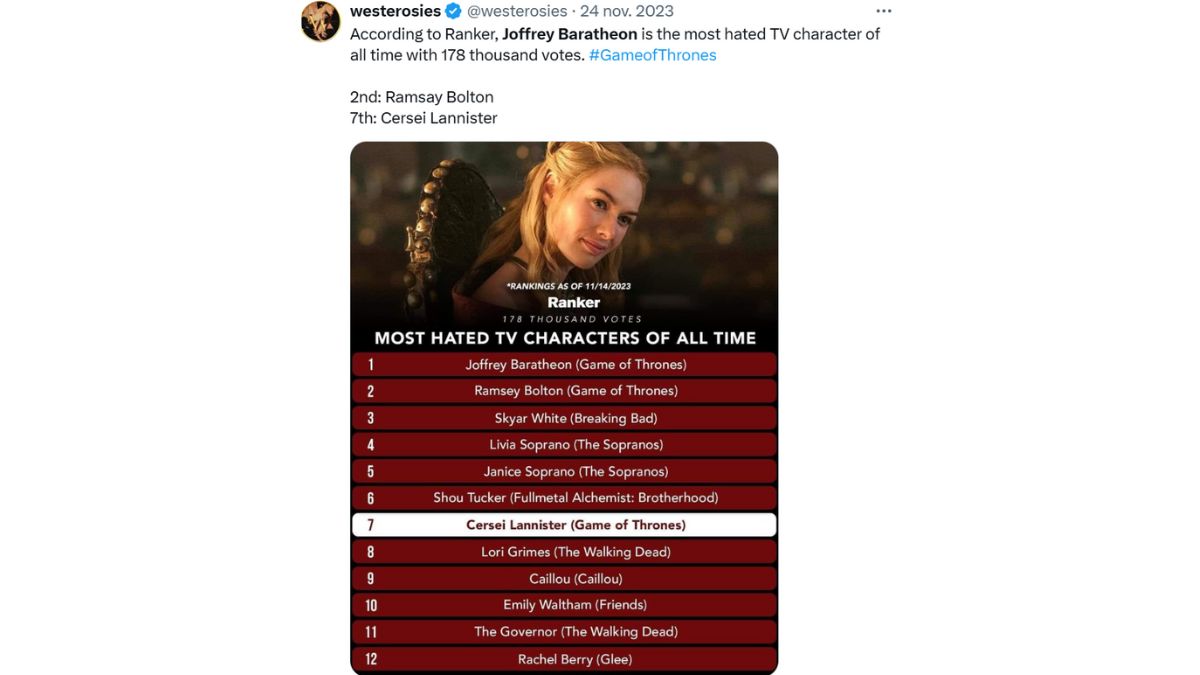Screen dimensions: 1200x675
Task: Select the Skyar White Breaking Bad row
Action: (563, 417)
